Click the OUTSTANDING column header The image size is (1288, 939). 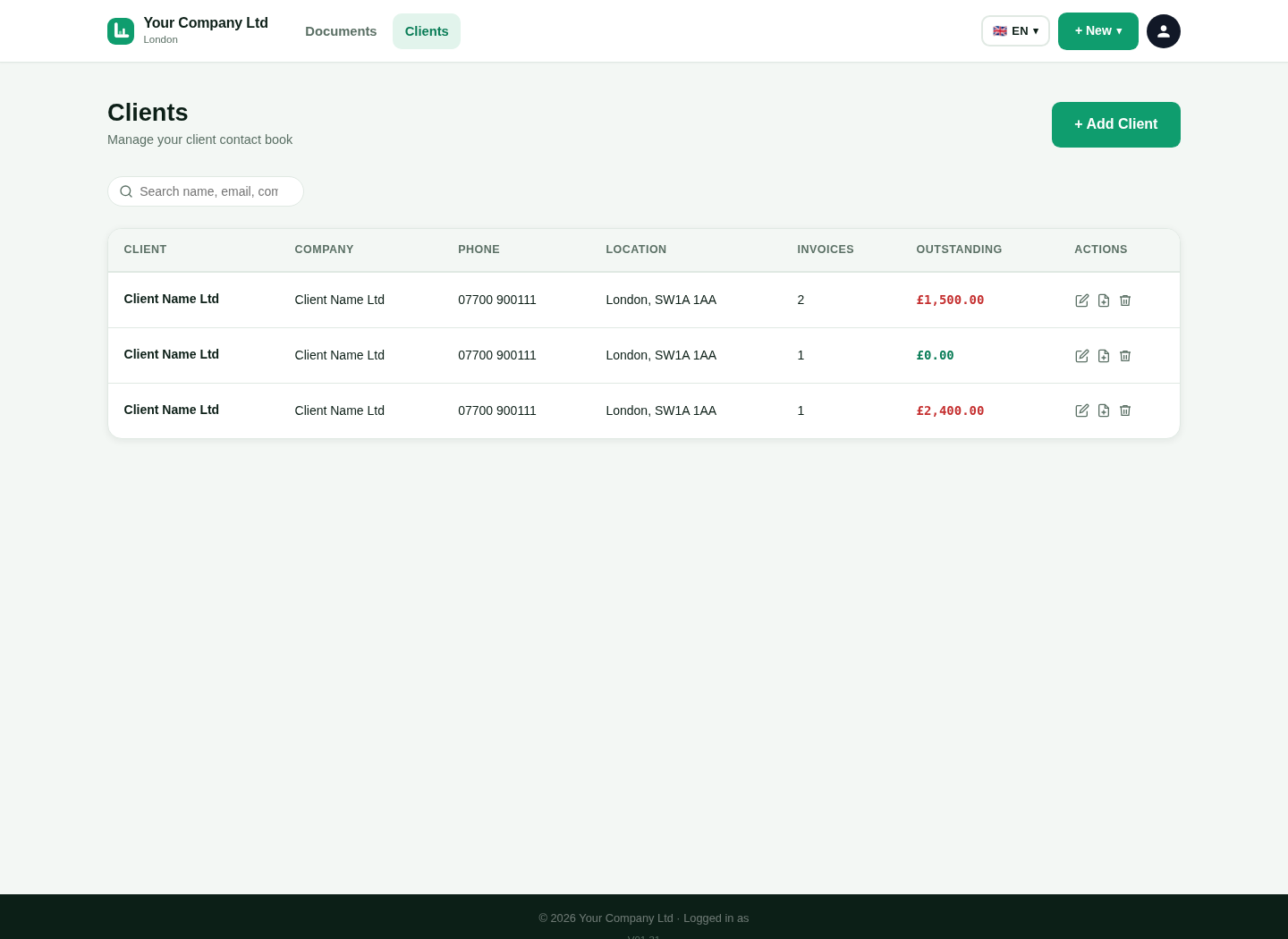[959, 250]
